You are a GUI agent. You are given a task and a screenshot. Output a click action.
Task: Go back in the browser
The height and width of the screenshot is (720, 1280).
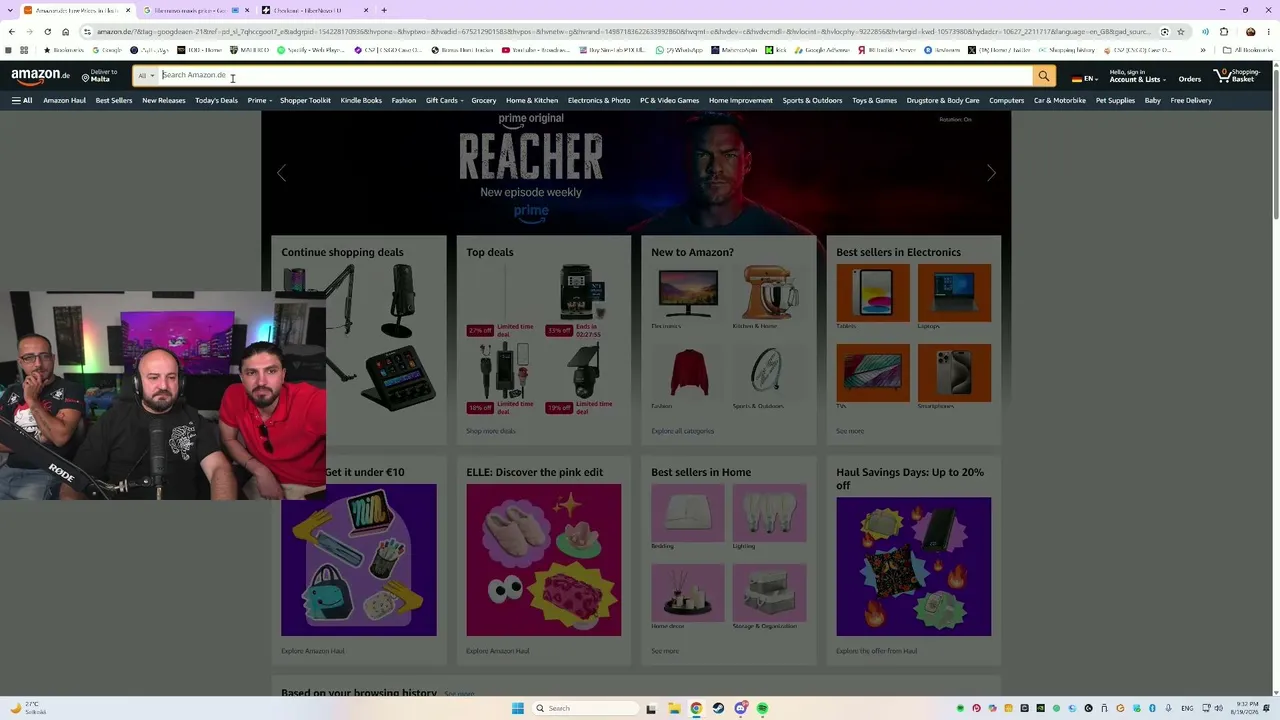11,32
